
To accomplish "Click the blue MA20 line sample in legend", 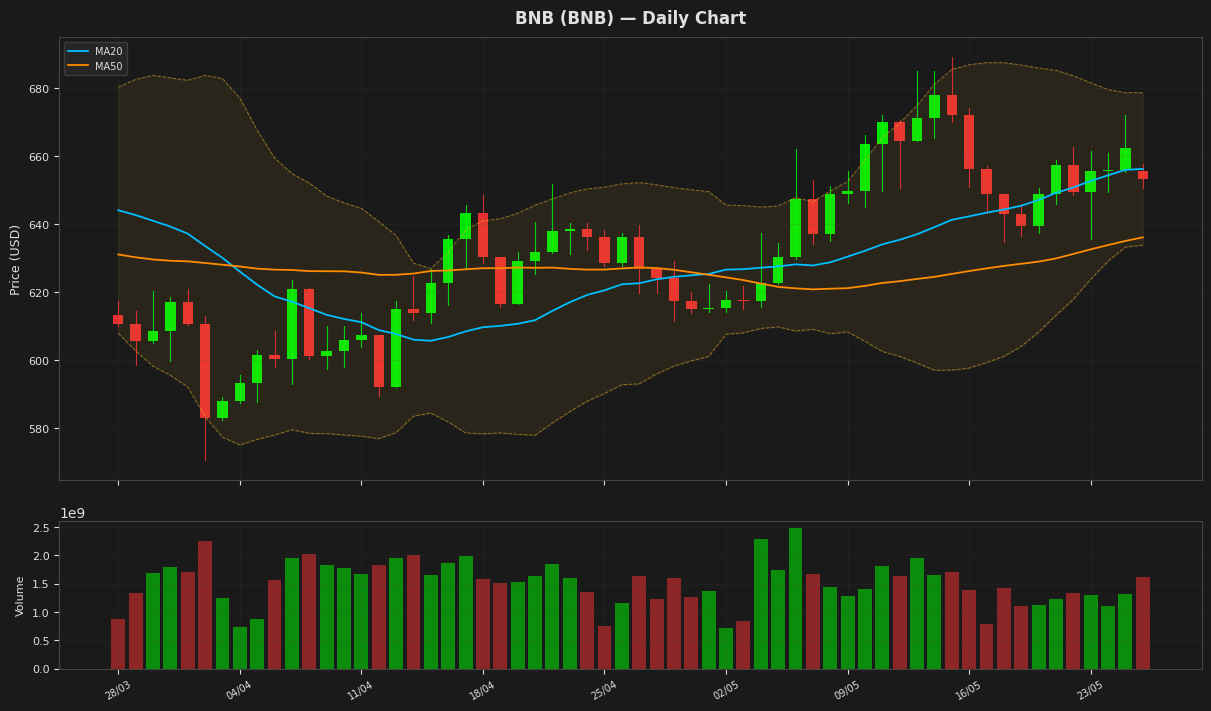I will point(78,51).
